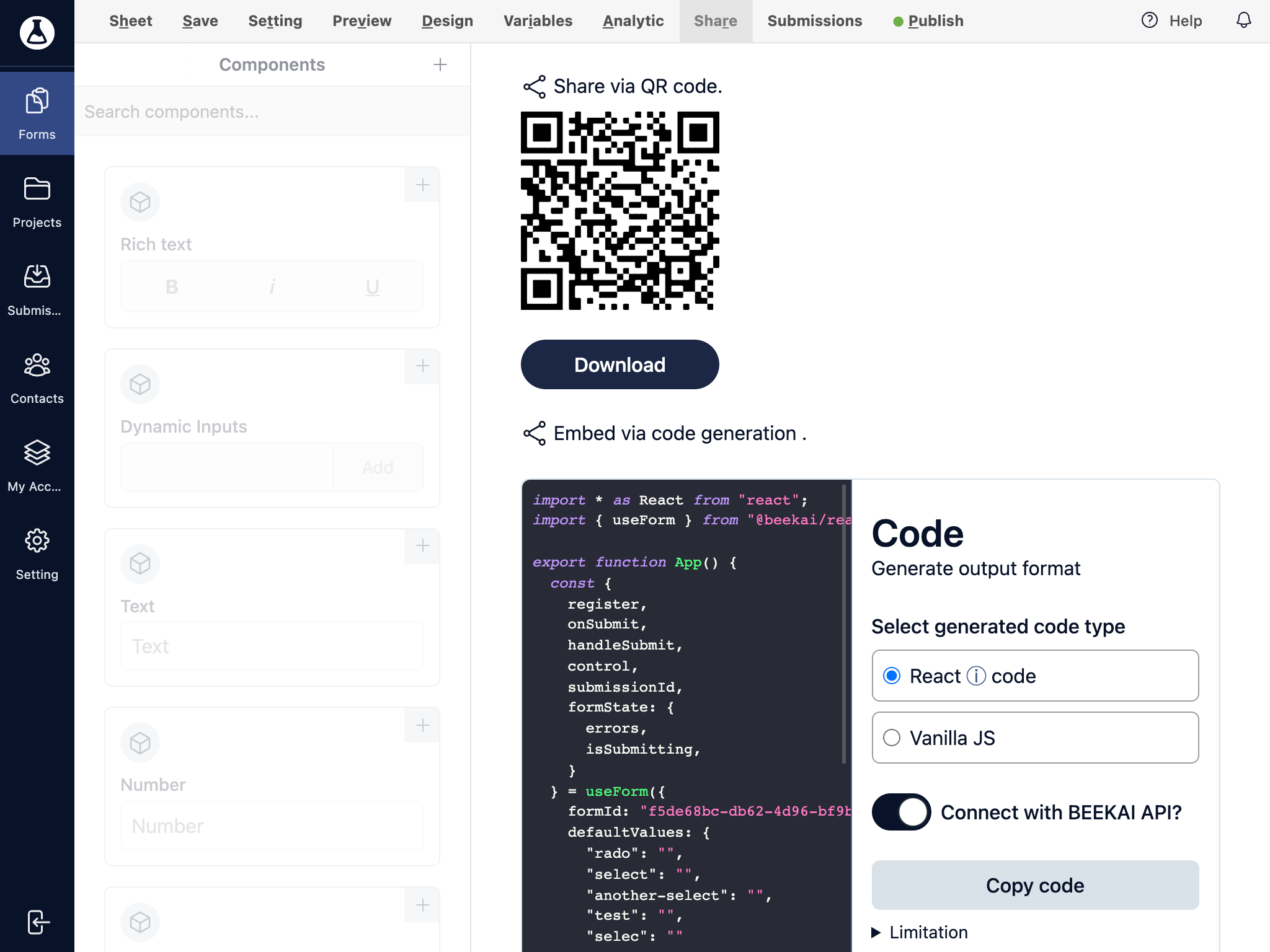The width and height of the screenshot is (1270, 952).
Task: Click the 'Generate output format' text
Action: 975,568
